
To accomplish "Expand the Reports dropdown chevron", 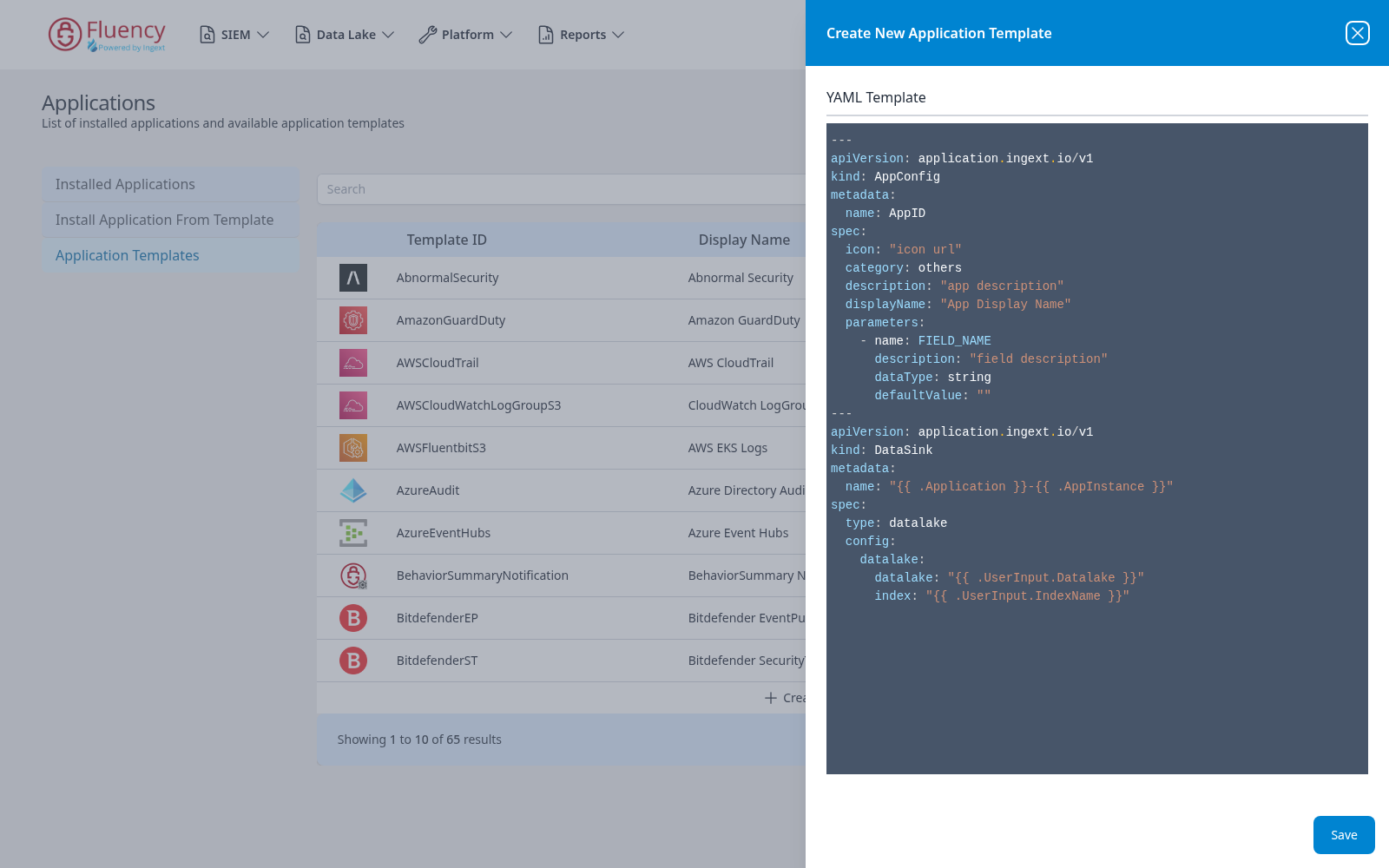I will pyautogui.click(x=618, y=35).
